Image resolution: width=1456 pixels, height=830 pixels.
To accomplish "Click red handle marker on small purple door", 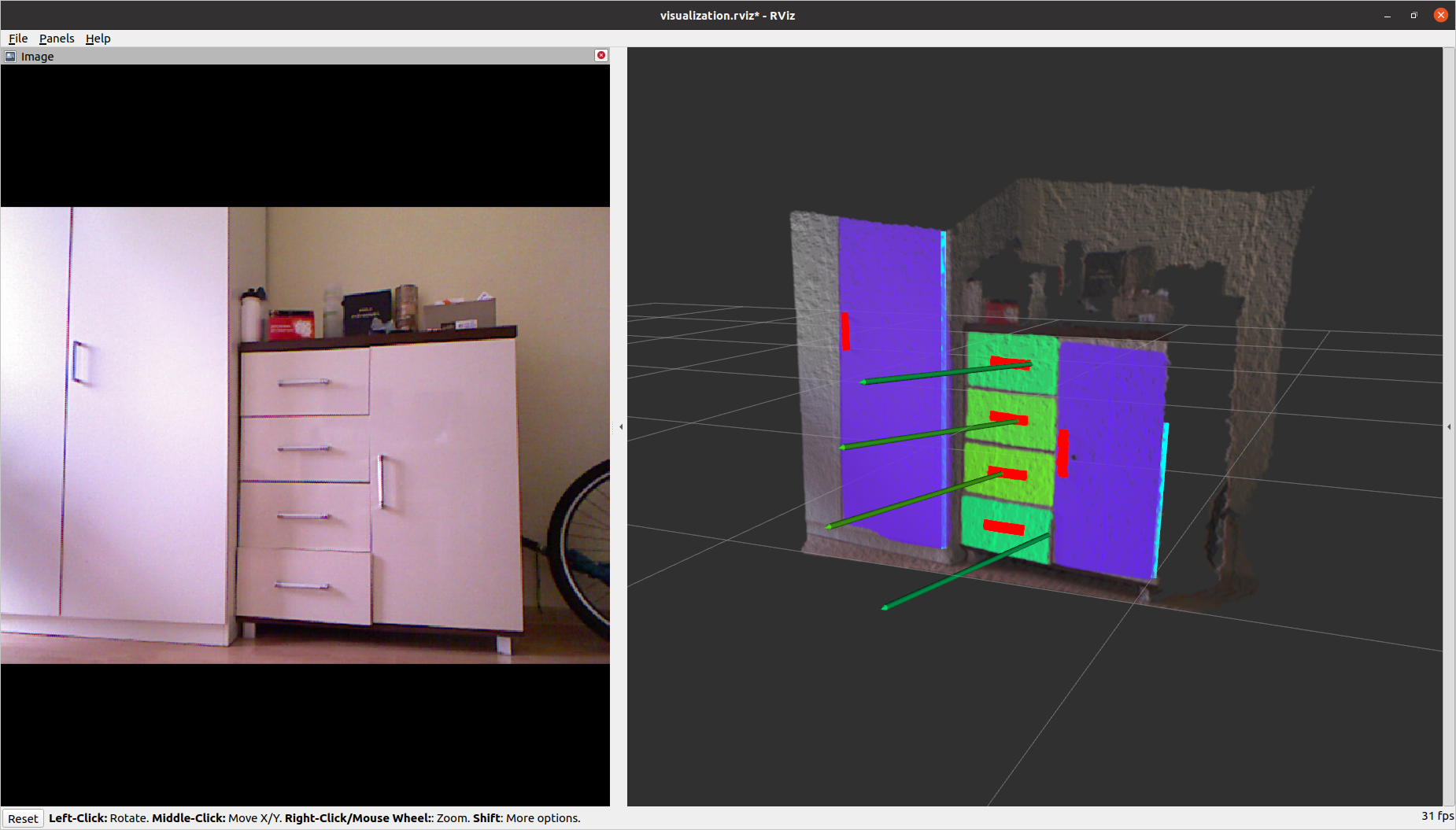I will point(1062,453).
